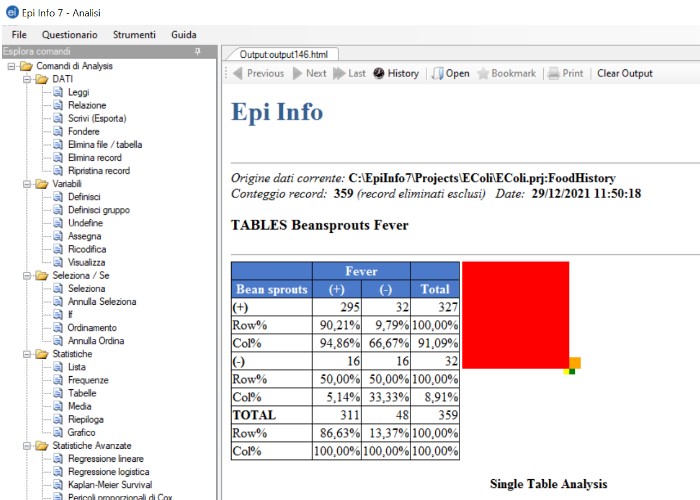Viewport: 700px width, 500px height.
Task: Click the Single Table Analysis heading
Action: pos(548,484)
